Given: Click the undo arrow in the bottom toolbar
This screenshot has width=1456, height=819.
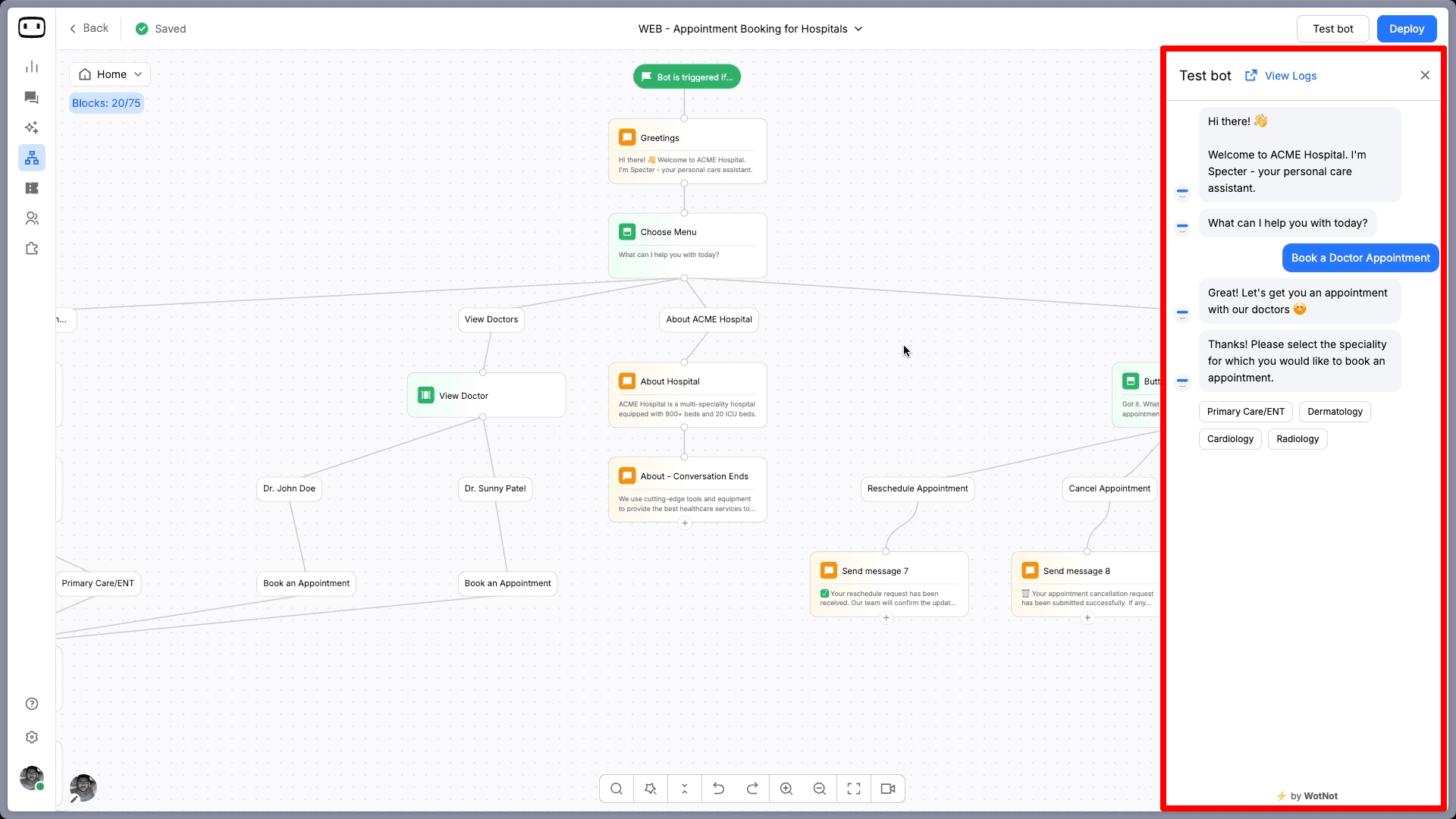Looking at the screenshot, I should 718,789.
